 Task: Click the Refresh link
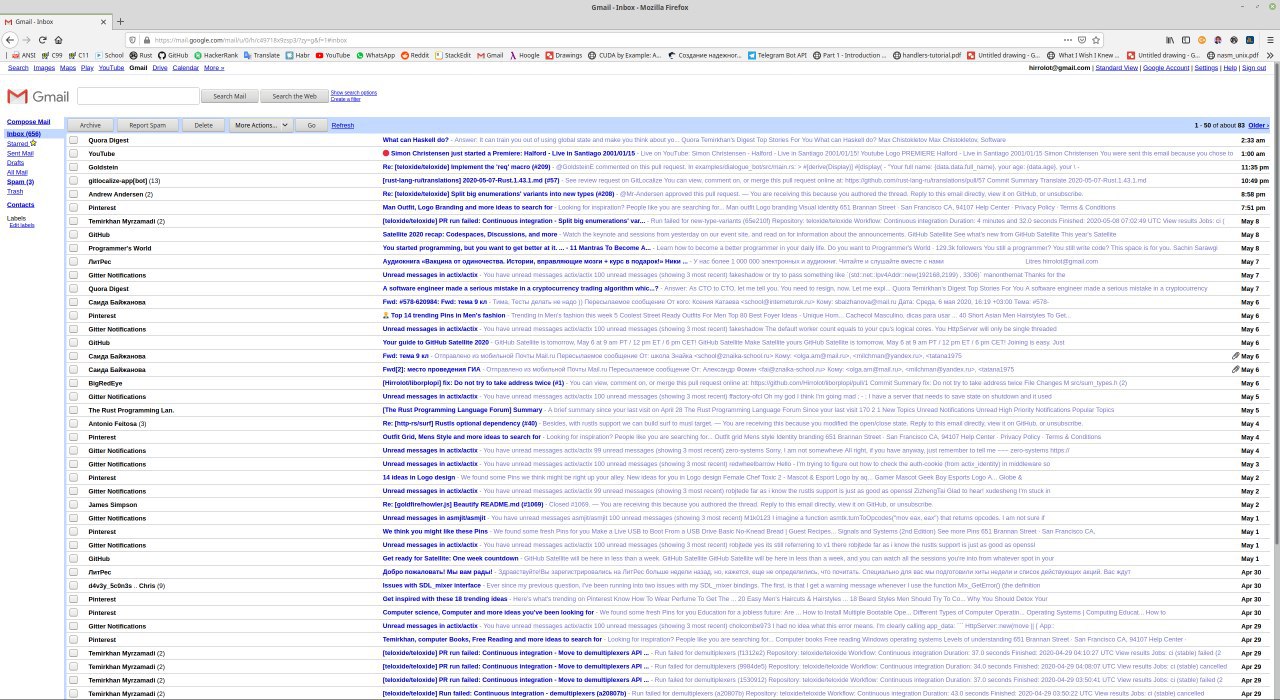click(343, 125)
